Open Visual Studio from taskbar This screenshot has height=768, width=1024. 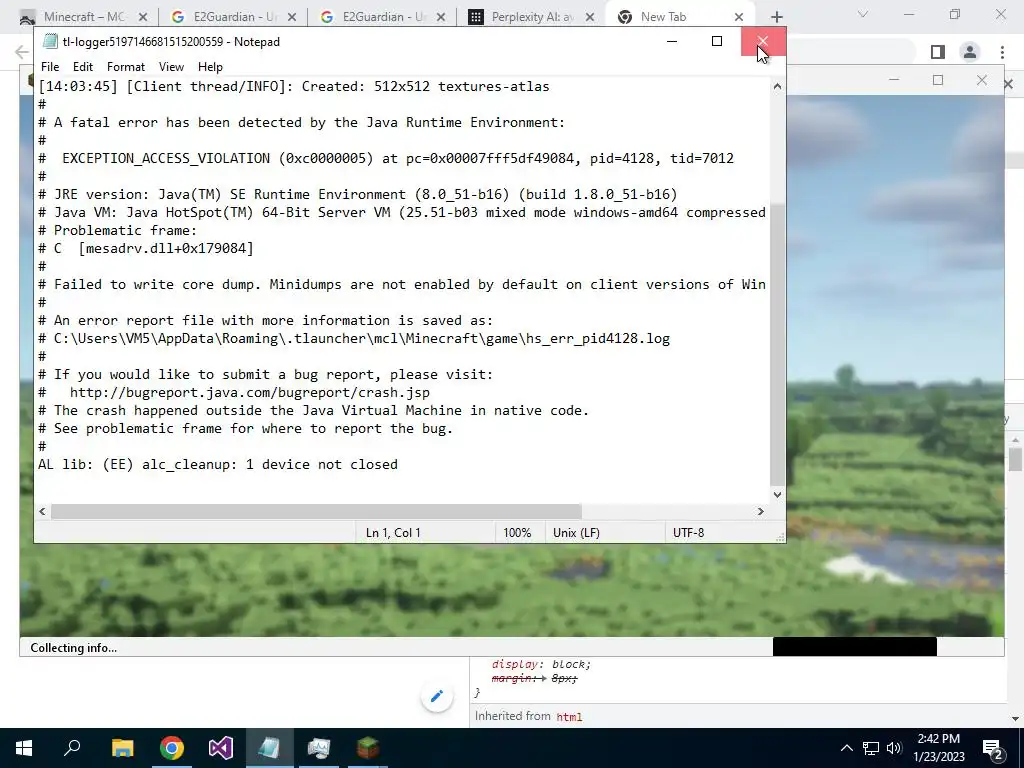pos(221,748)
